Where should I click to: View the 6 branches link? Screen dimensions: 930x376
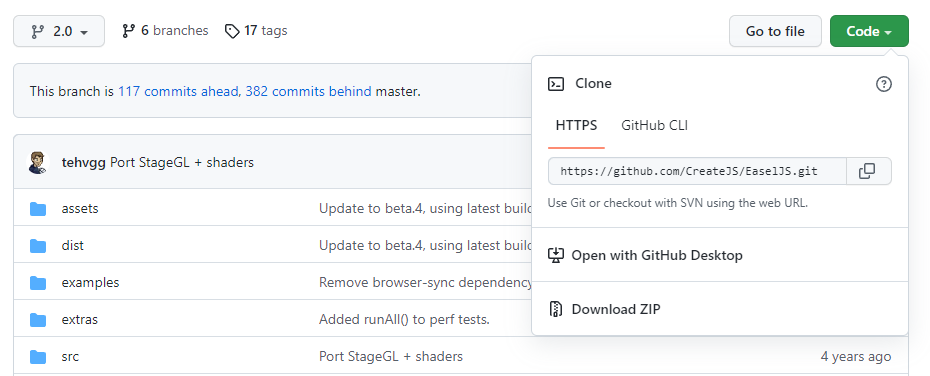click(x=165, y=31)
